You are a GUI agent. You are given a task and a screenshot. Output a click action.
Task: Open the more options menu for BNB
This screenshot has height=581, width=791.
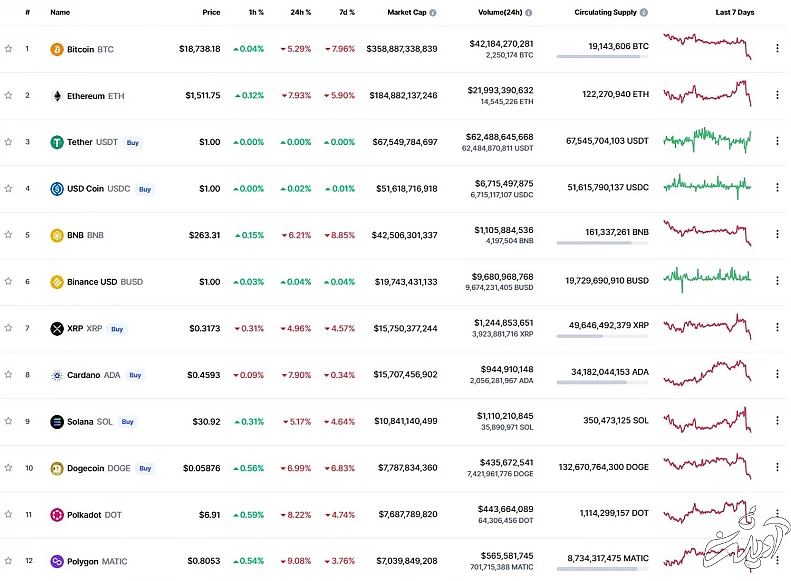777,236
